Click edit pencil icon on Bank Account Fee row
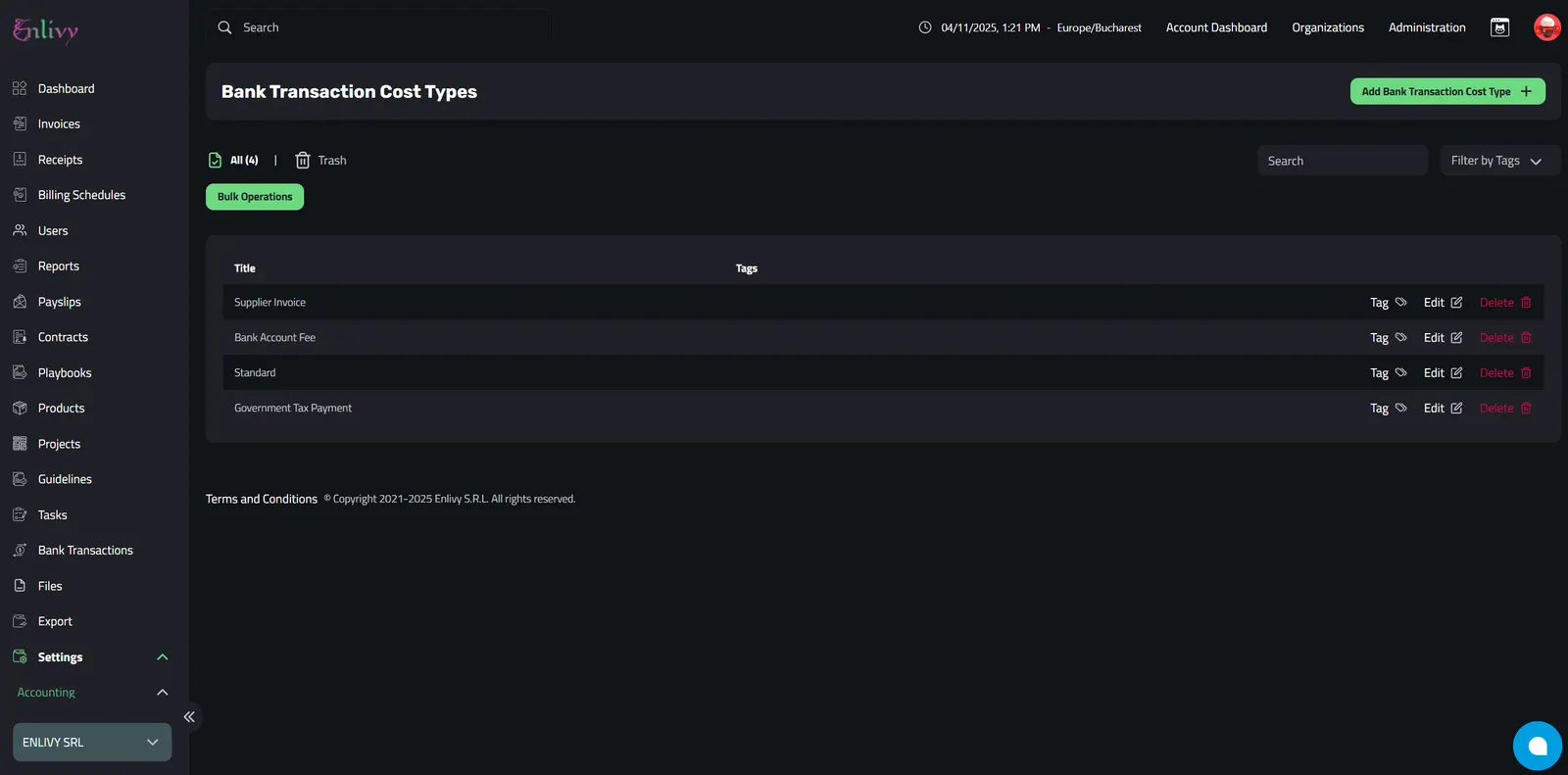The width and height of the screenshot is (1568, 775). [1456, 338]
